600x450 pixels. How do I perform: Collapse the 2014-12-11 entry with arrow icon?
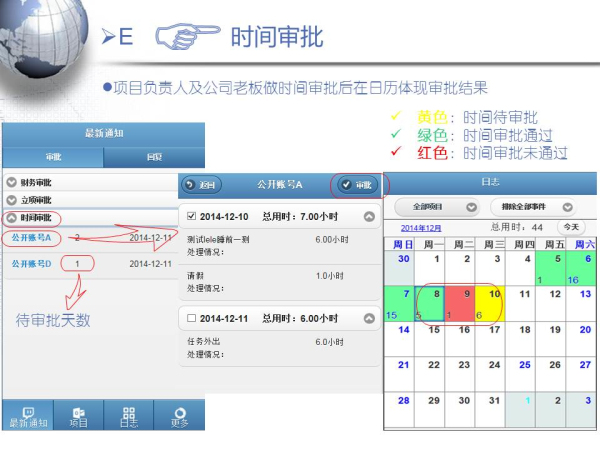point(369,317)
